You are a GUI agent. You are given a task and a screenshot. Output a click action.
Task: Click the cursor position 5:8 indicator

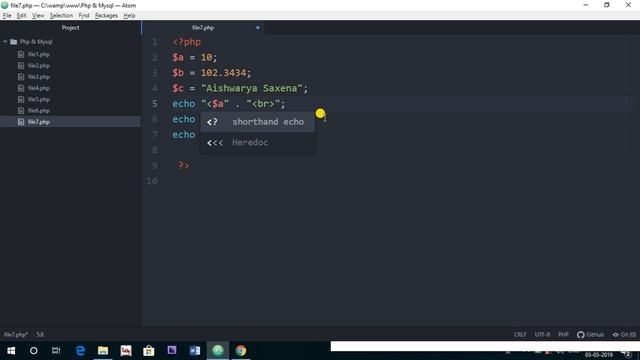coord(40,334)
